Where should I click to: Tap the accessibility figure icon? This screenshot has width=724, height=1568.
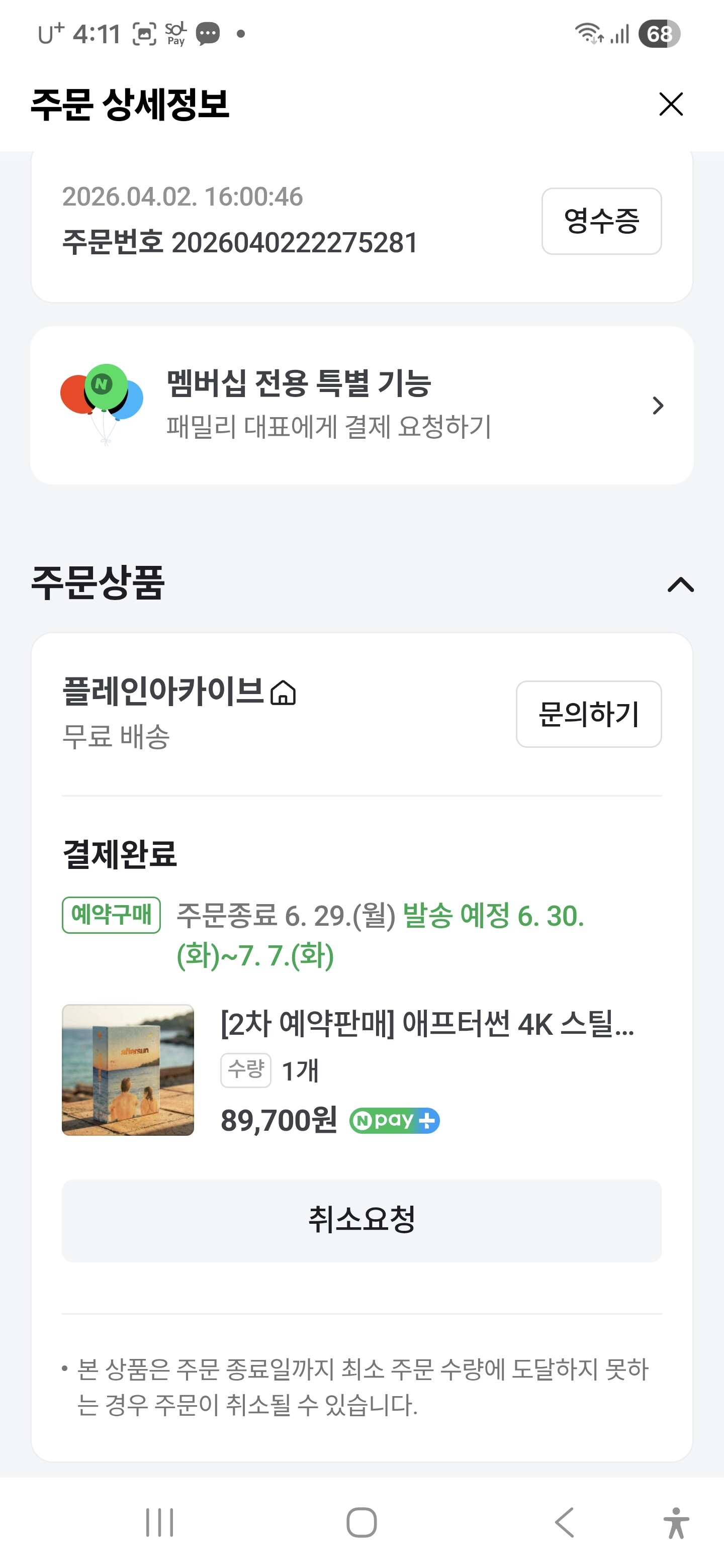click(x=675, y=1522)
